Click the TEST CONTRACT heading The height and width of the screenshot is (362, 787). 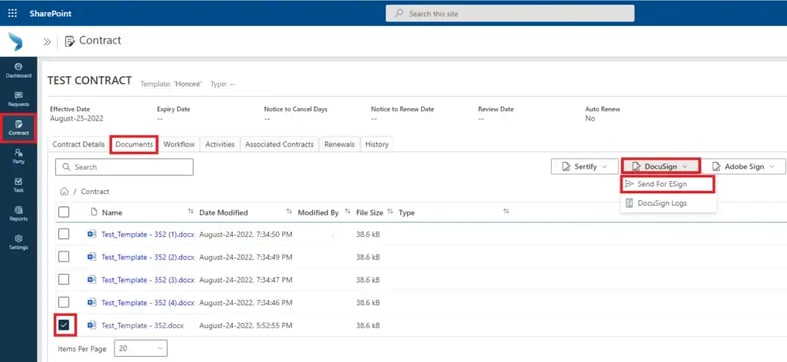point(89,80)
